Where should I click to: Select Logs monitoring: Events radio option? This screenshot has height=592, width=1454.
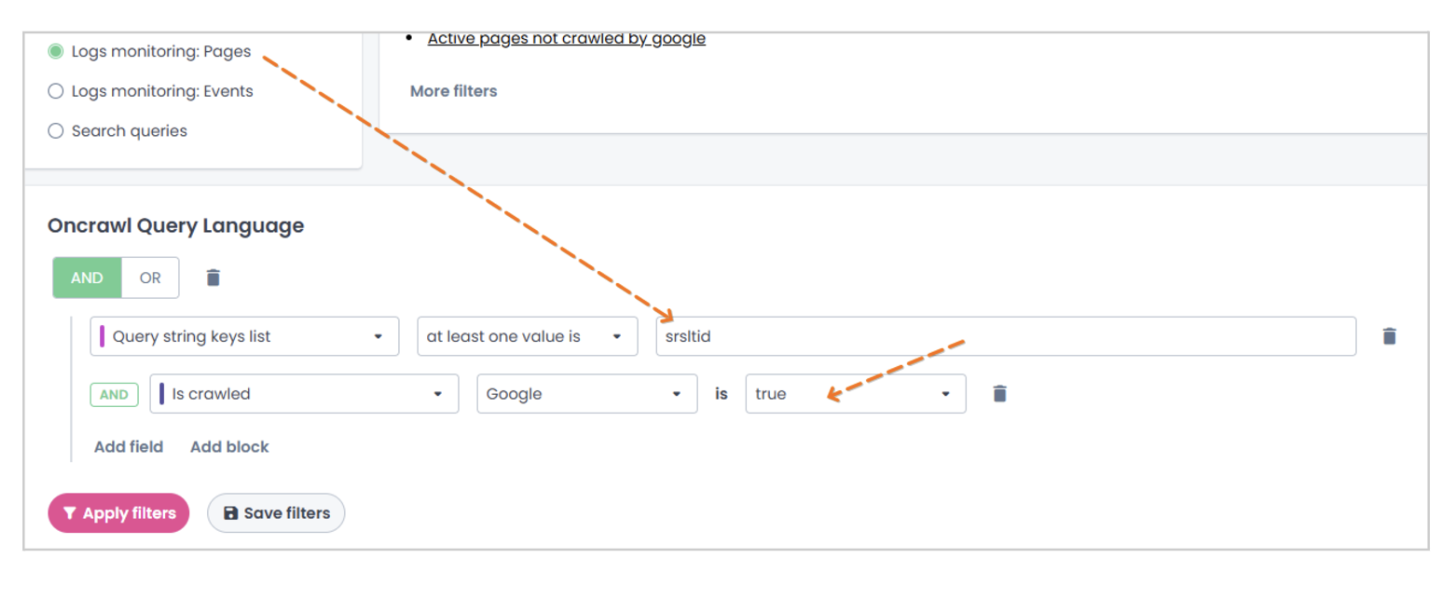click(56, 91)
